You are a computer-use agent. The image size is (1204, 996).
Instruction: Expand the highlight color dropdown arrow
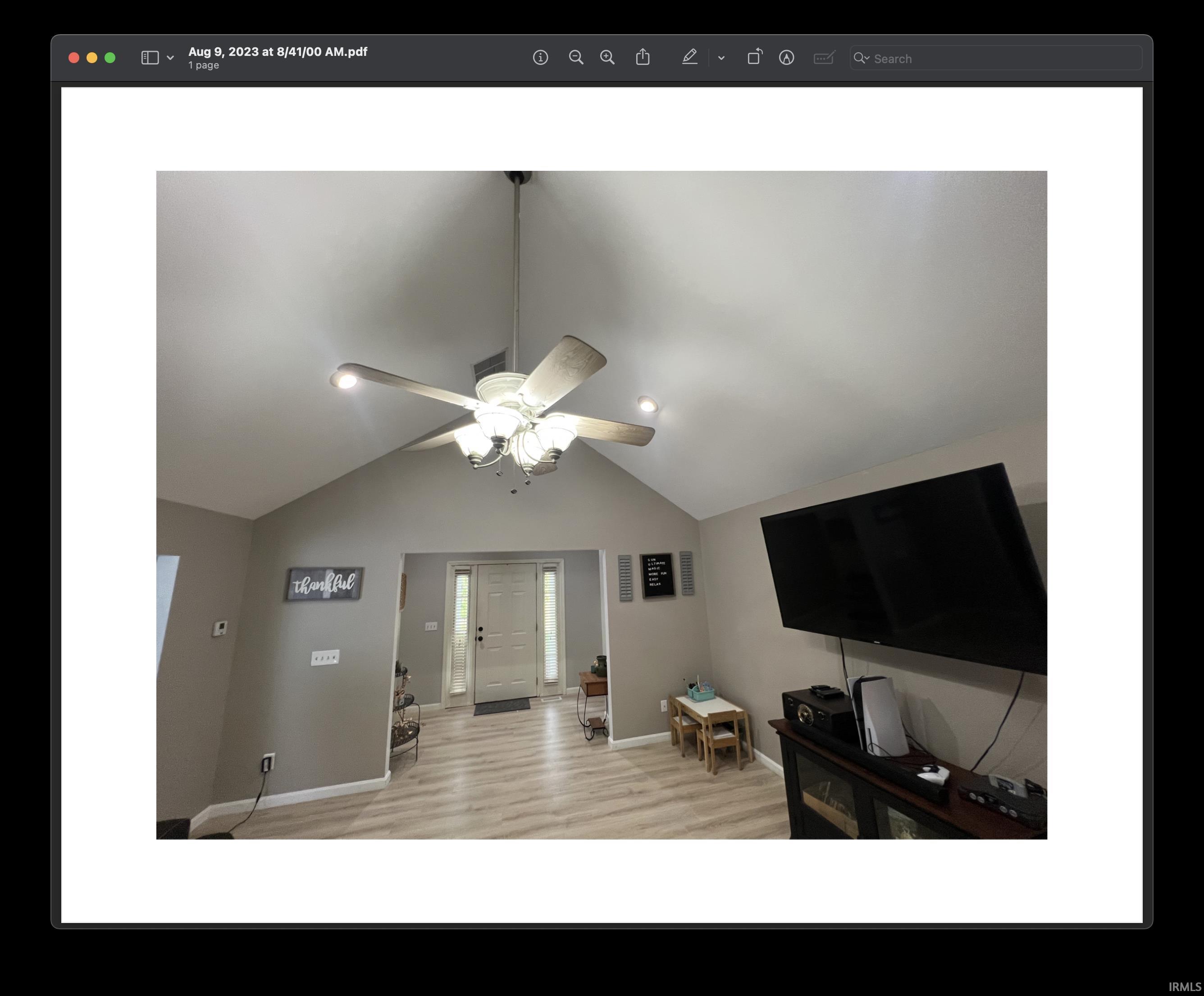coord(721,58)
